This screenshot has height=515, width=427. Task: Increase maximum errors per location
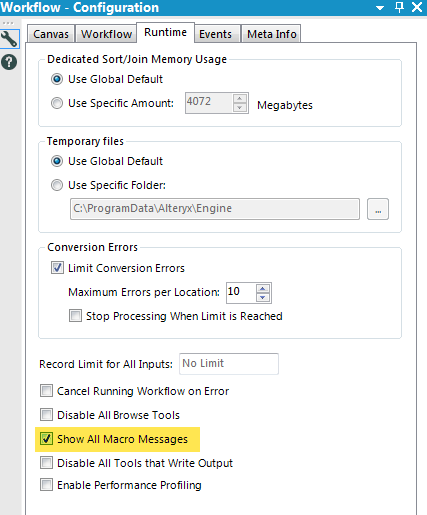click(263, 288)
